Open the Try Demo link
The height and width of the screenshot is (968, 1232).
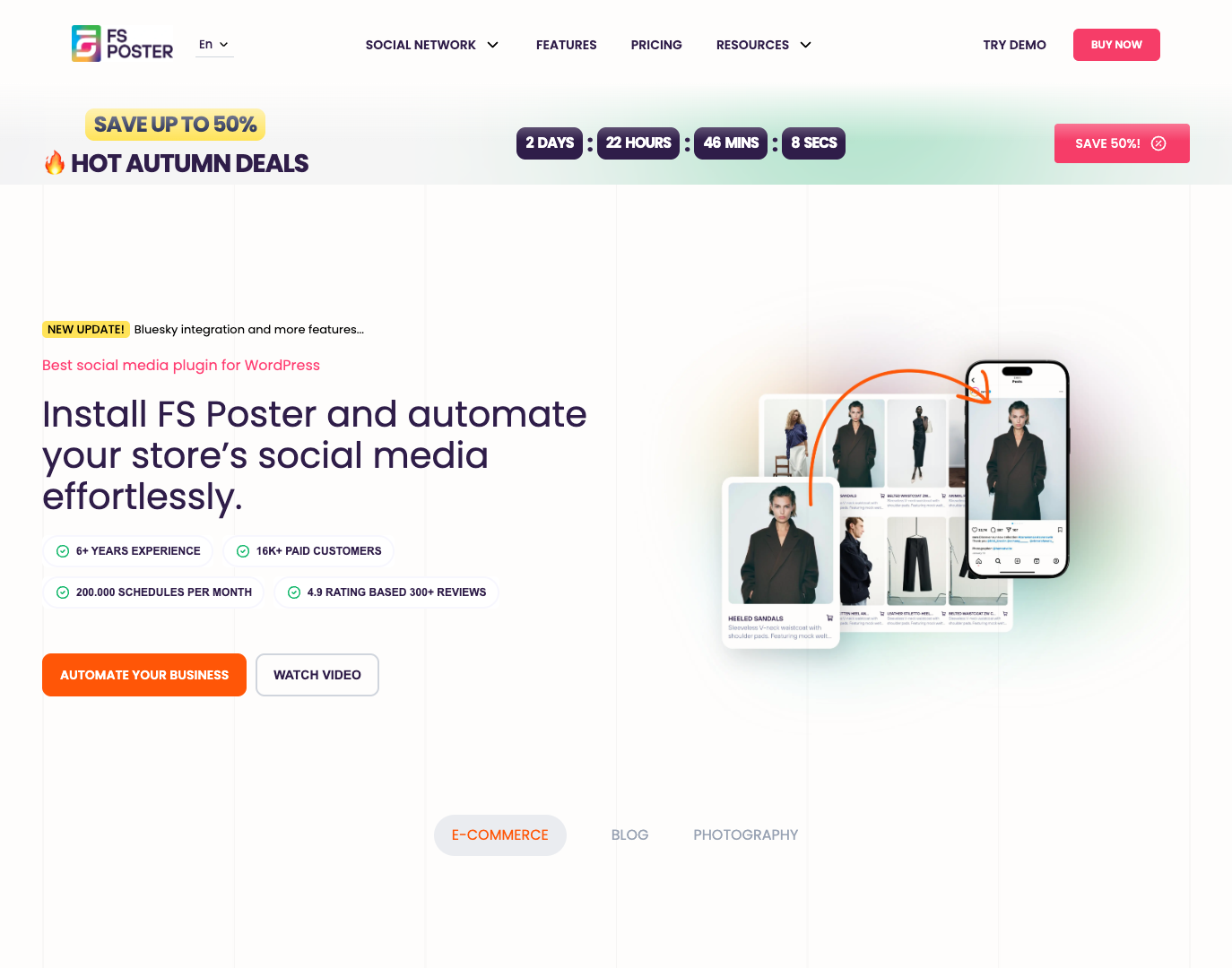1015,45
